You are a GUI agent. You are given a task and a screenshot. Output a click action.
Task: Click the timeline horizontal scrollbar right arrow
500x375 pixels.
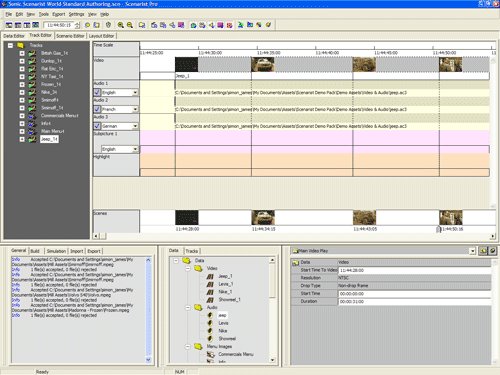493,236
